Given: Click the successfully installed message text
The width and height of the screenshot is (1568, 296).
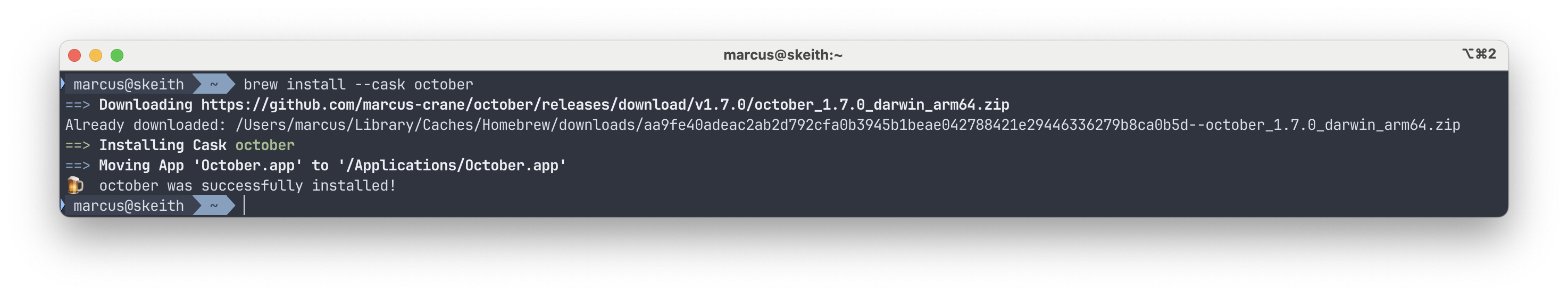Looking at the screenshot, I should (248, 186).
